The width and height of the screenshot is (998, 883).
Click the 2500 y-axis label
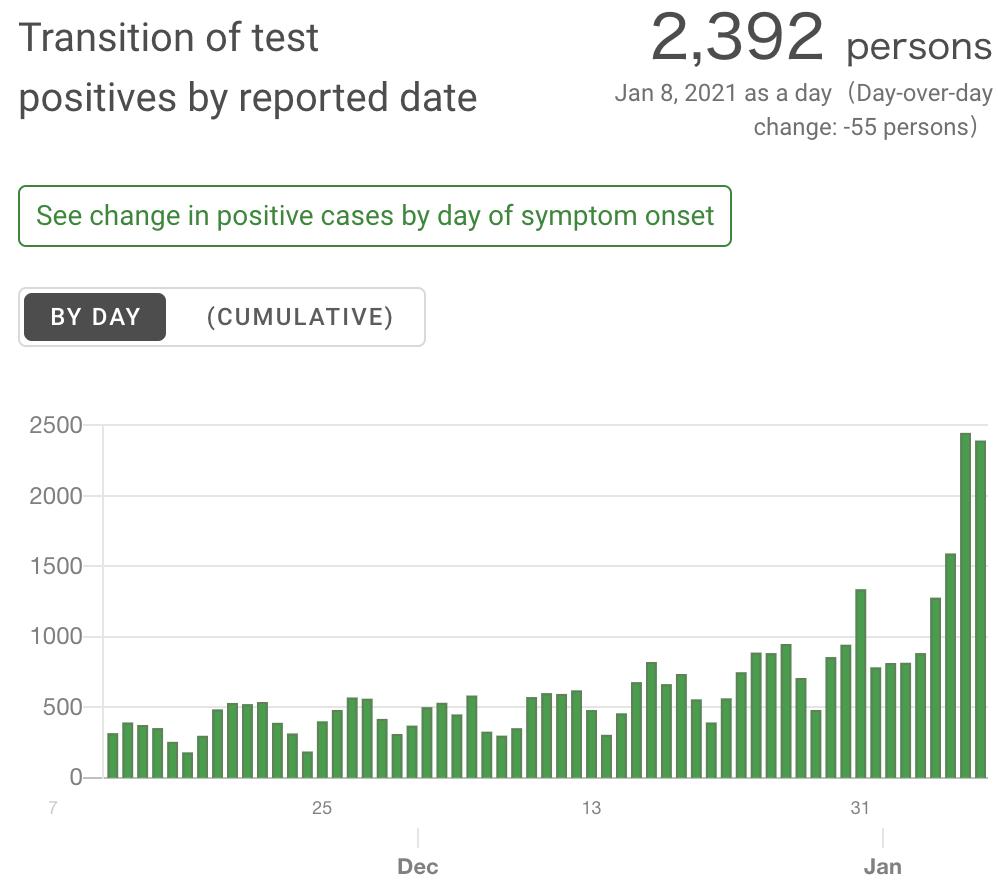(54, 426)
